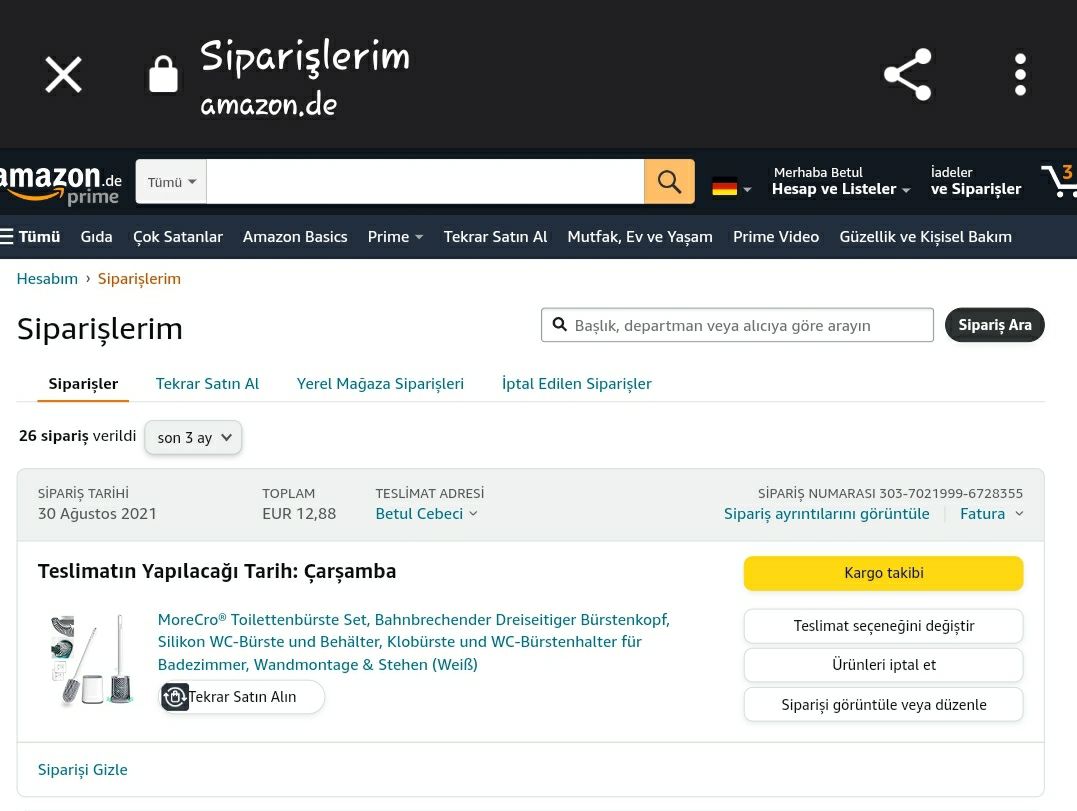Click the Siparişlerim breadcrumb

click(x=139, y=279)
